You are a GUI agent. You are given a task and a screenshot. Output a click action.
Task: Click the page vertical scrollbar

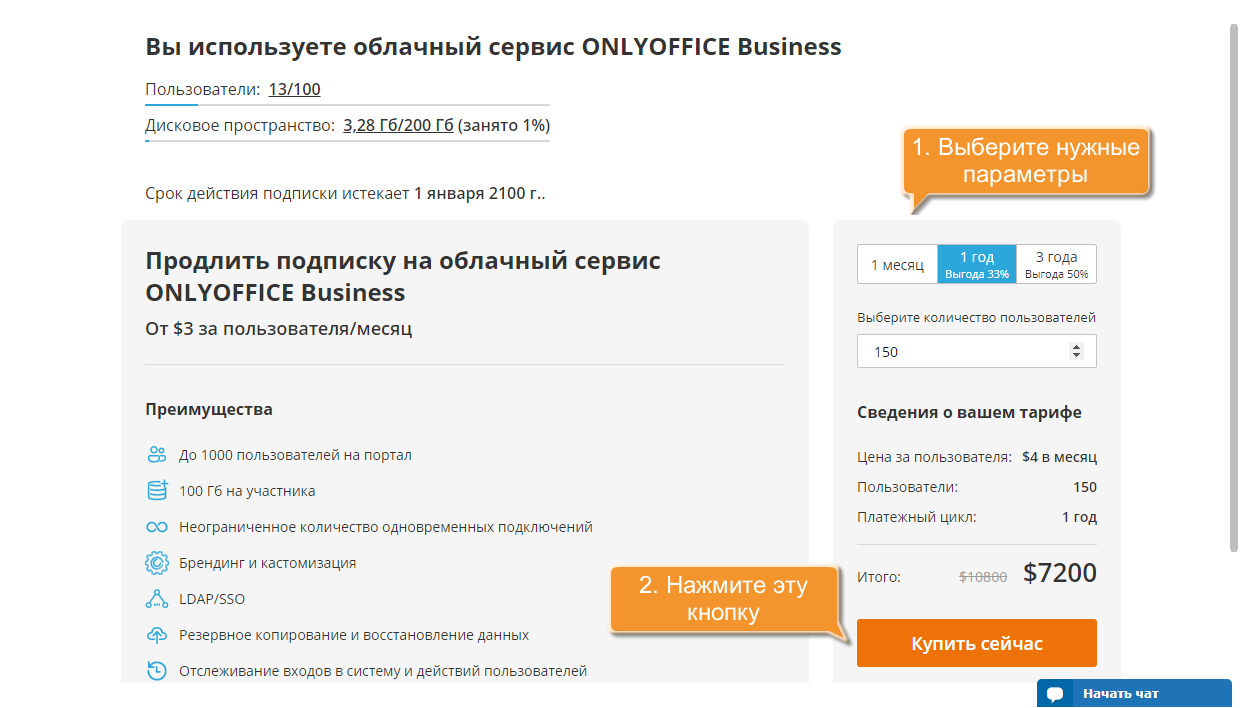click(x=1234, y=288)
